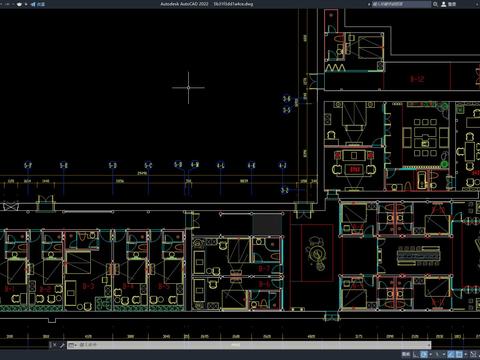Open the user account sign-in icon

pos(444,4)
